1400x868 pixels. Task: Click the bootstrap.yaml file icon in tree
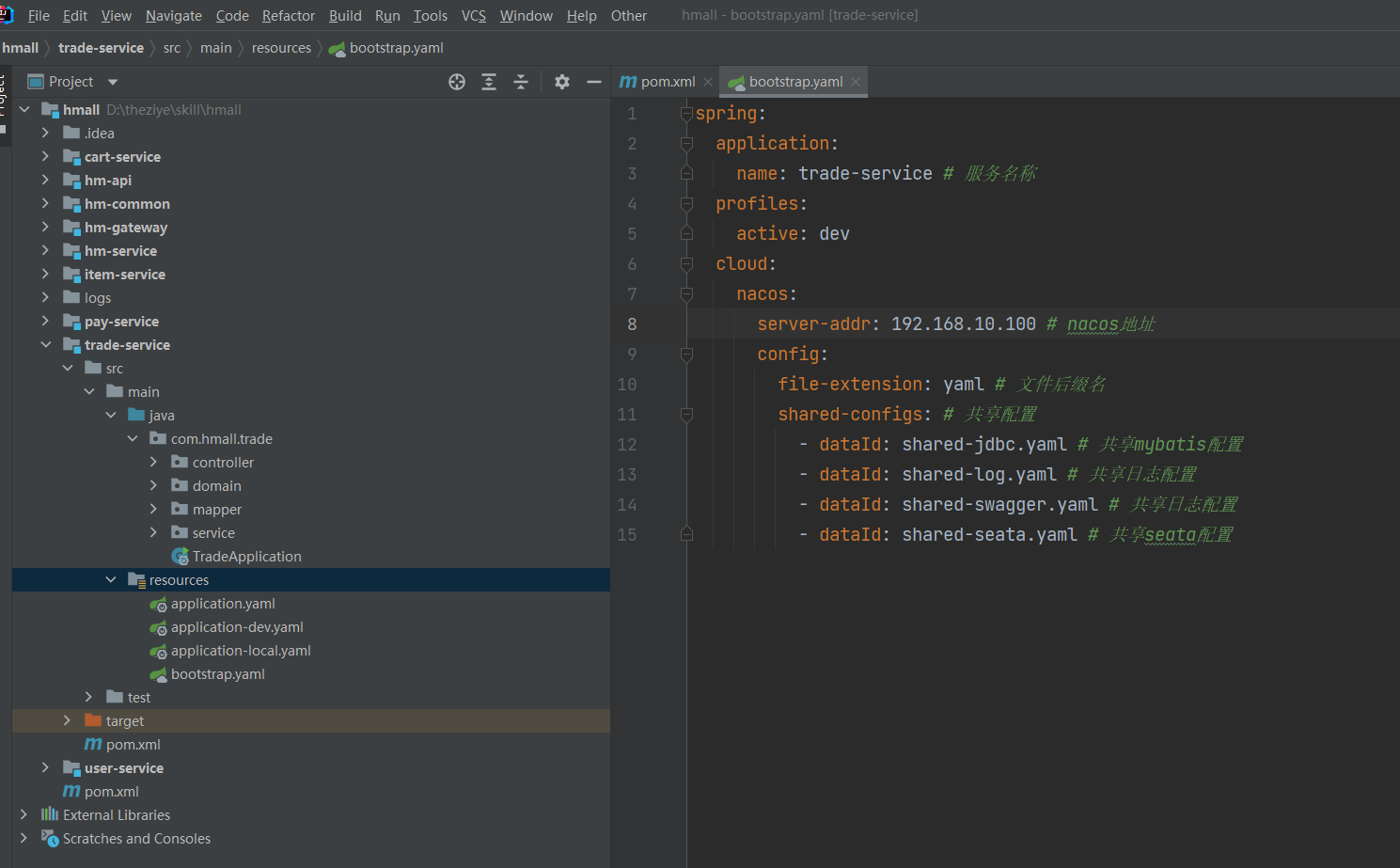[158, 674]
